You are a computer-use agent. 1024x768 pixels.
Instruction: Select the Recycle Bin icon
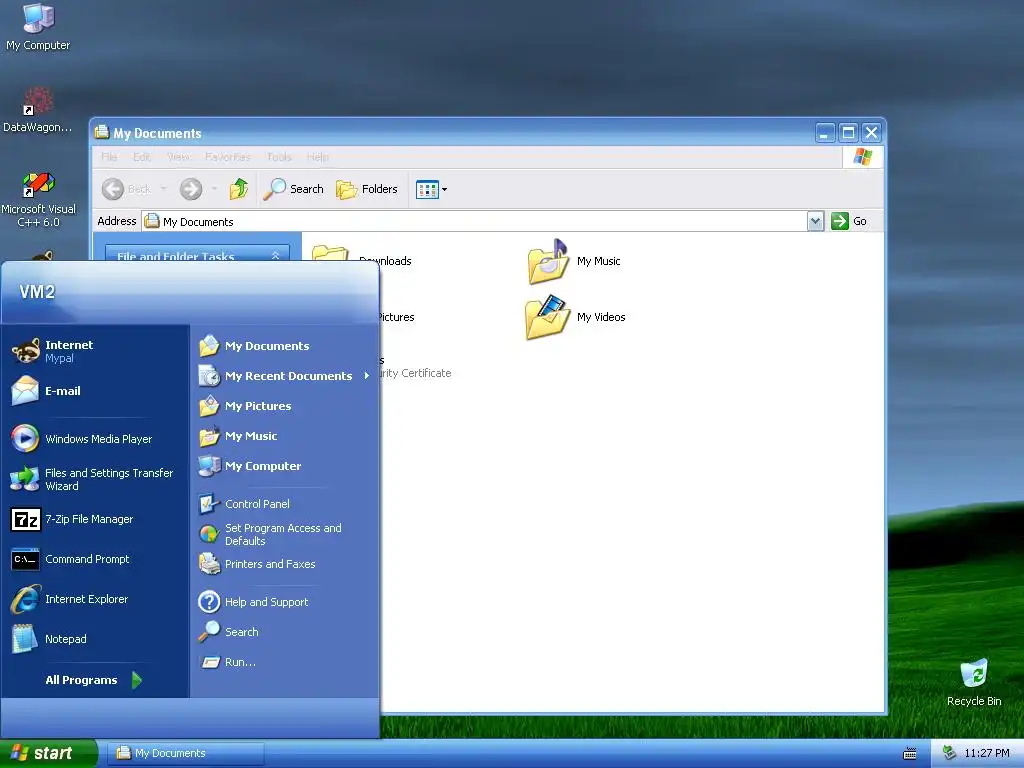(x=974, y=682)
